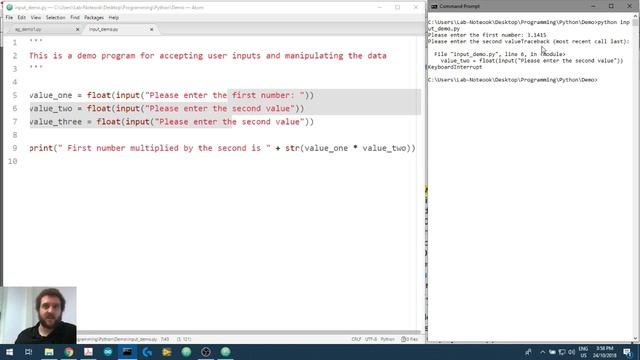Open the People icon in system tray
640x360 pixels.
click(529, 352)
